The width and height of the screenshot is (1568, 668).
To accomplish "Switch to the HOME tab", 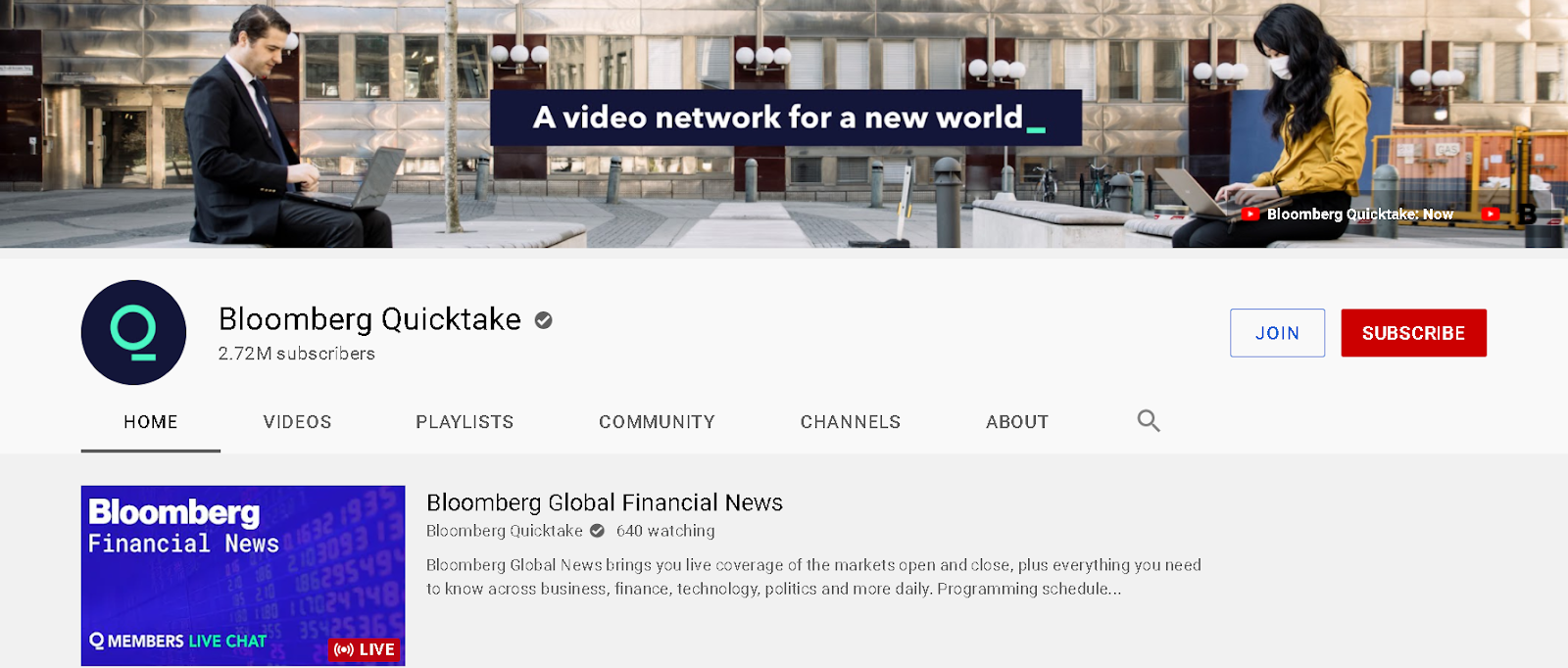I will pyautogui.click(x=151, y=422).
